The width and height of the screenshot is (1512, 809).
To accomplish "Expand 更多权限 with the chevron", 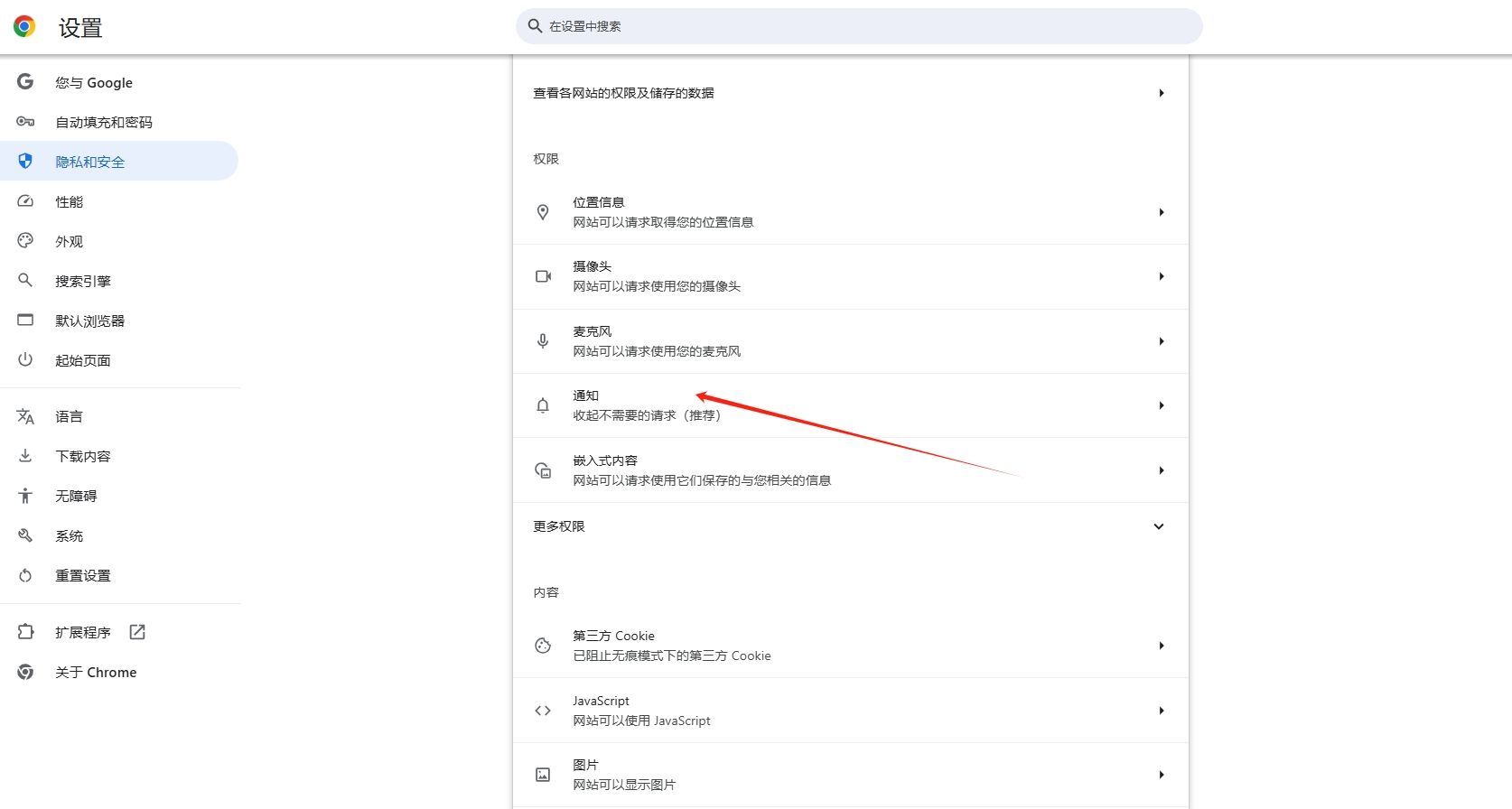I will point(1159,526).
